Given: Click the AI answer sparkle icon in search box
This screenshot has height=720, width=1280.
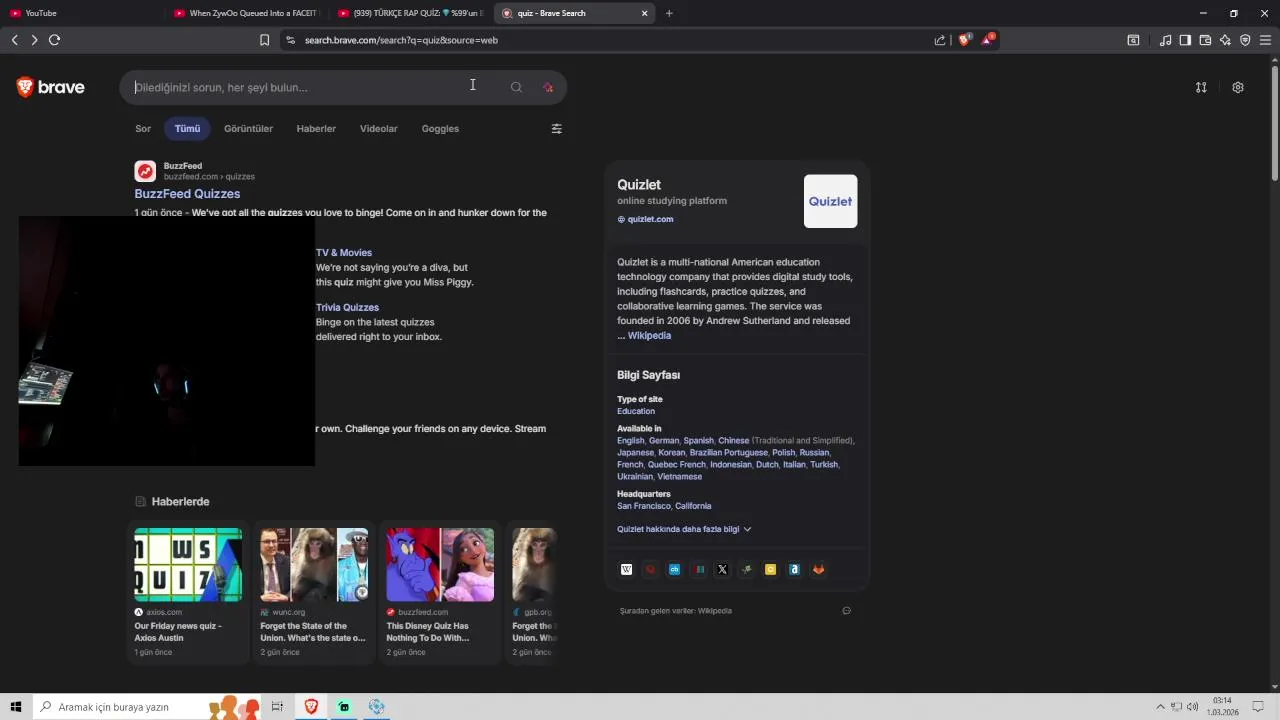Looking at the screenshot, I should click(548, 87).
